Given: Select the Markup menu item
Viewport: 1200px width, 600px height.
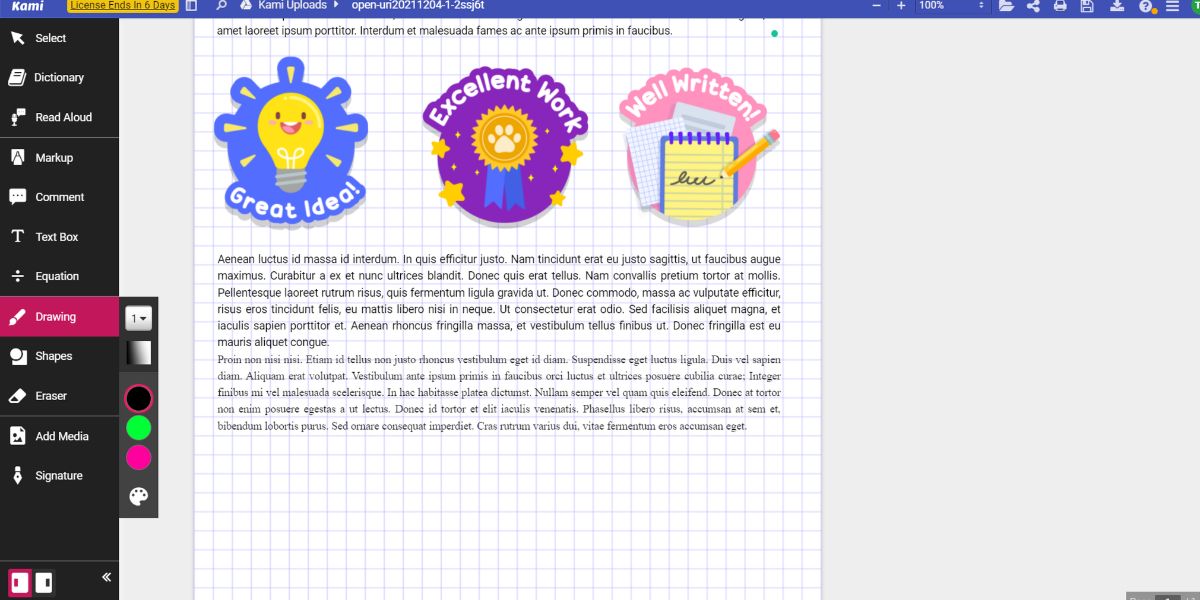Looking at the screenshot, I should [x=53, y=157].
